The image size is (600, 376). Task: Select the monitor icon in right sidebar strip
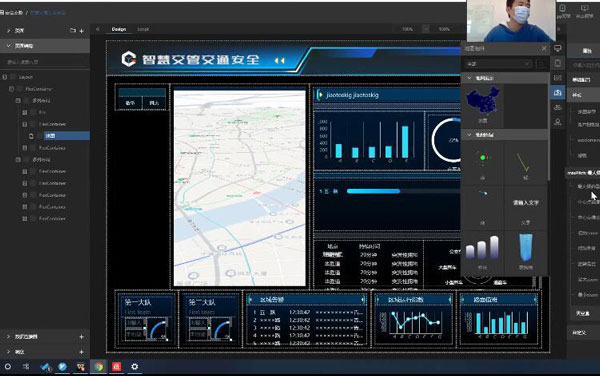558,48
